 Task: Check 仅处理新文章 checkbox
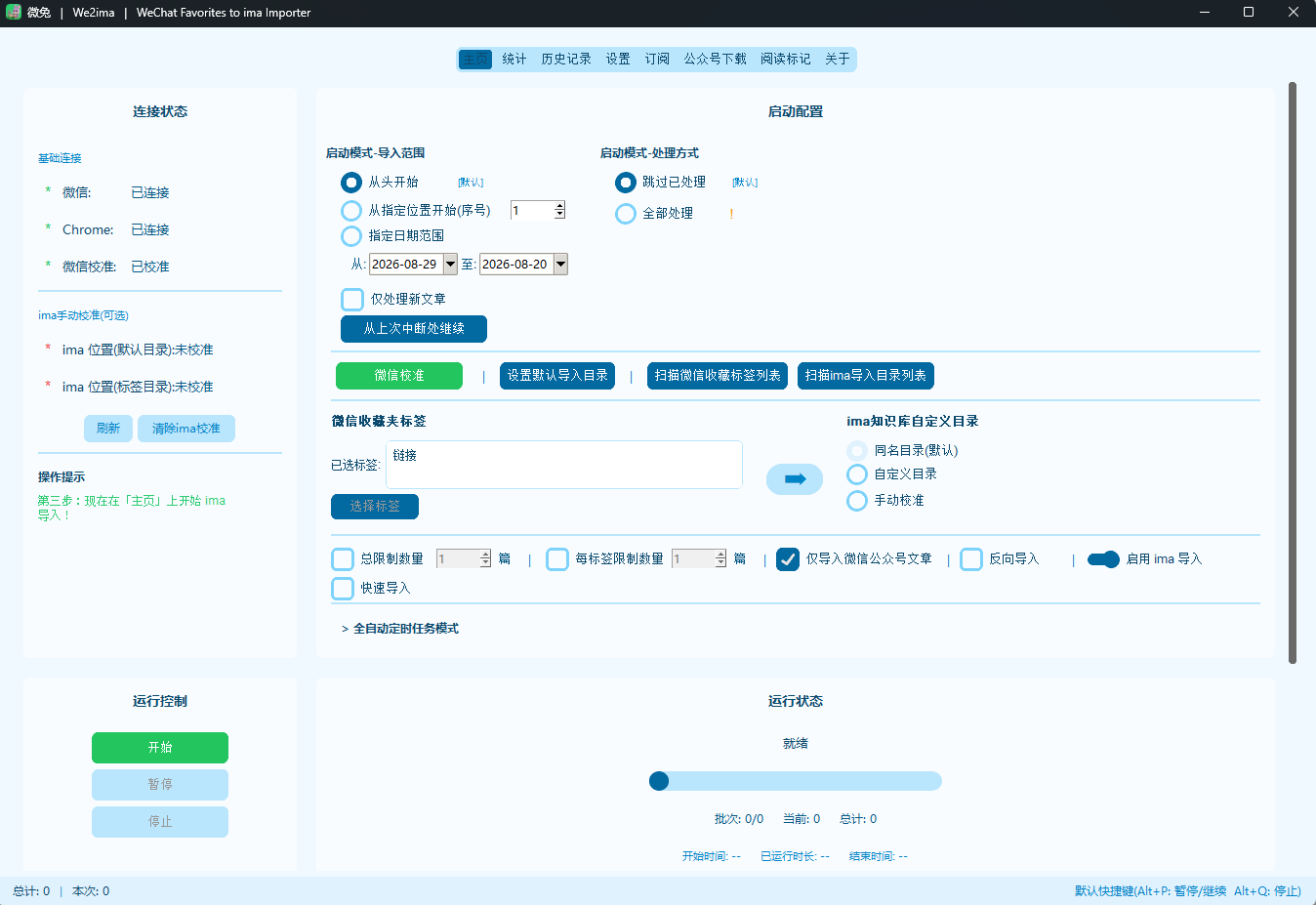click(352, 299)
